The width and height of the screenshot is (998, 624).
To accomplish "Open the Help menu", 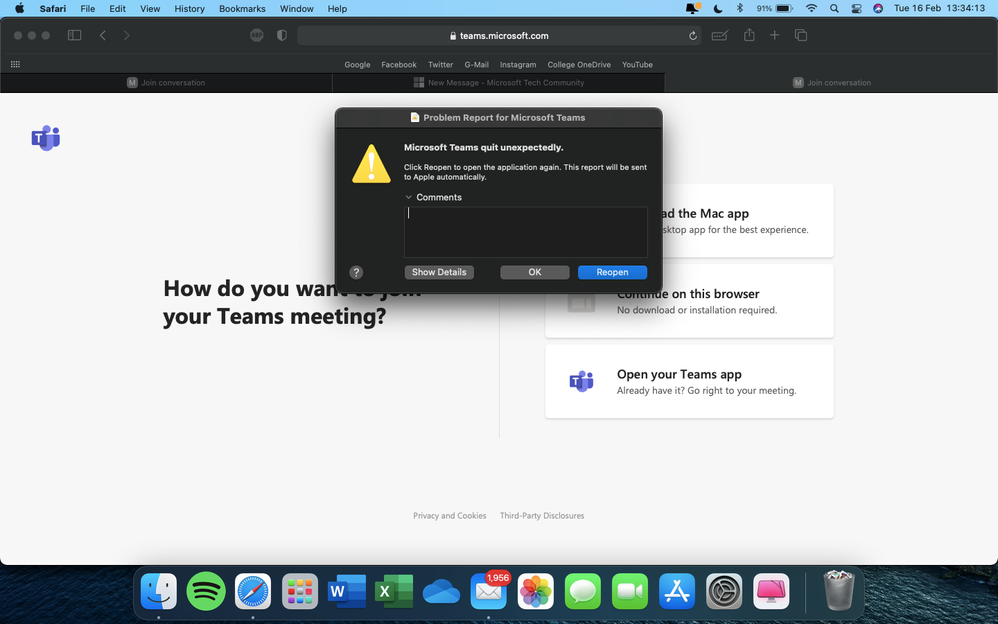I will tap(337, 8).
